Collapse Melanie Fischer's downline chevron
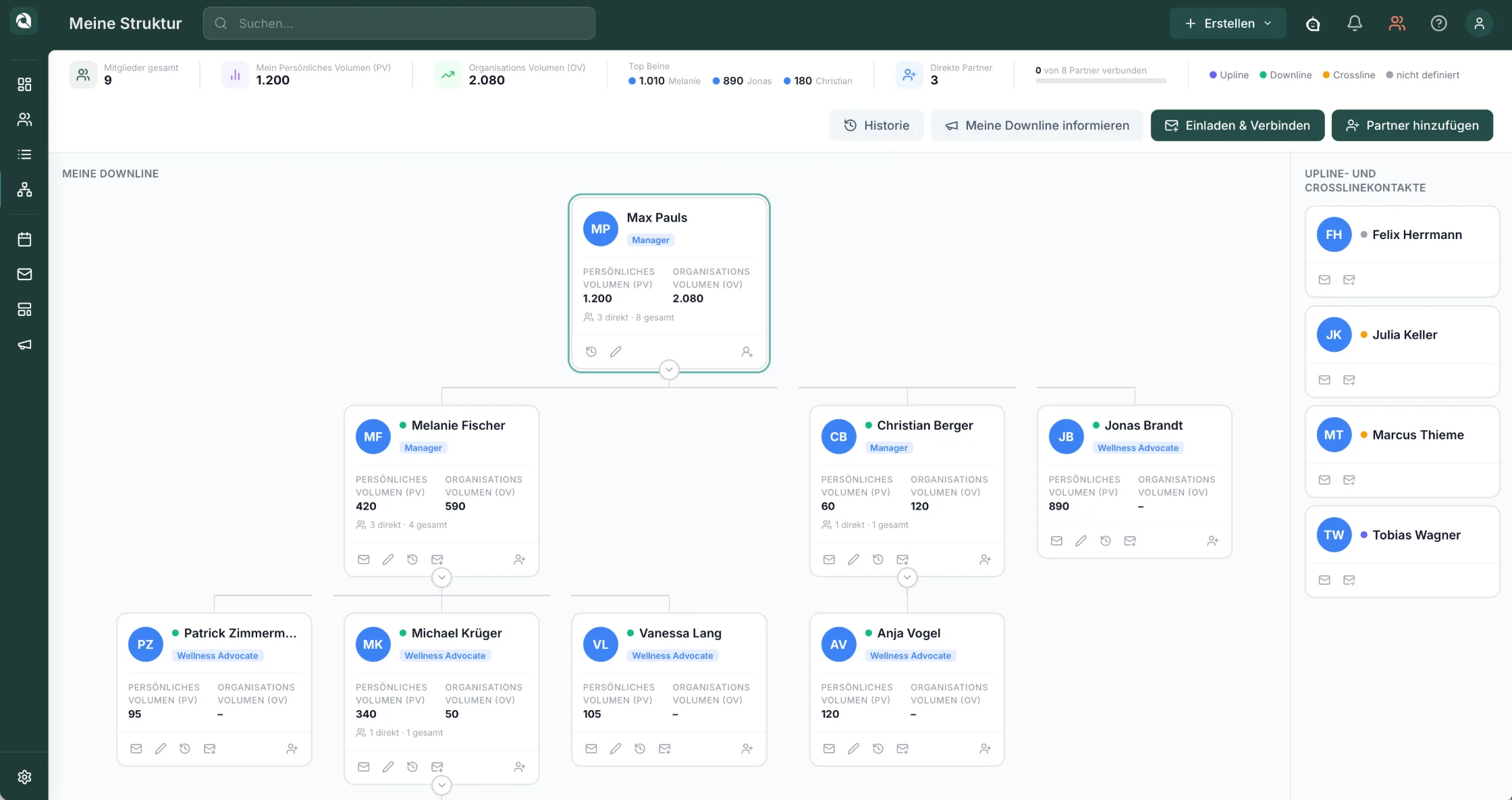The width and height of the screenshot is (1512, 800). point(441,577)
